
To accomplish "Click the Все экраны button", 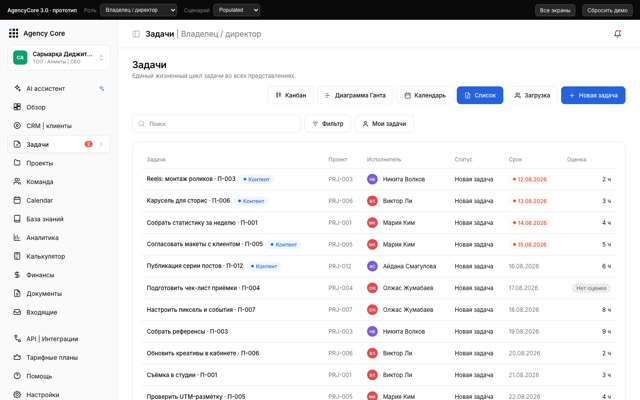I will point(555,10).
